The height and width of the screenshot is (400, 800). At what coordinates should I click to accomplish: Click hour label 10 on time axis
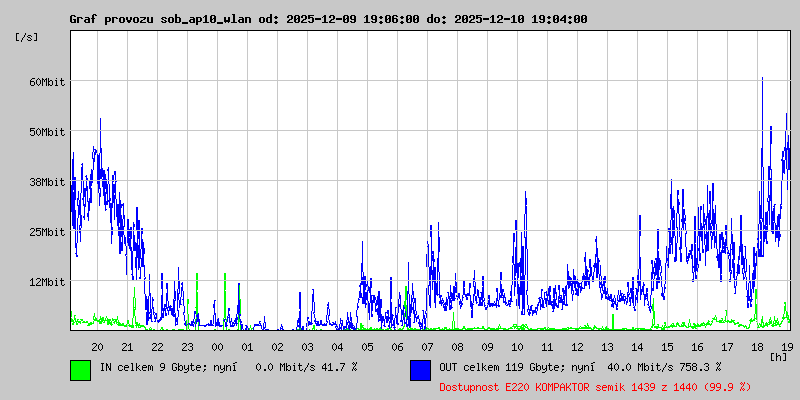click(x=517, y=347)
